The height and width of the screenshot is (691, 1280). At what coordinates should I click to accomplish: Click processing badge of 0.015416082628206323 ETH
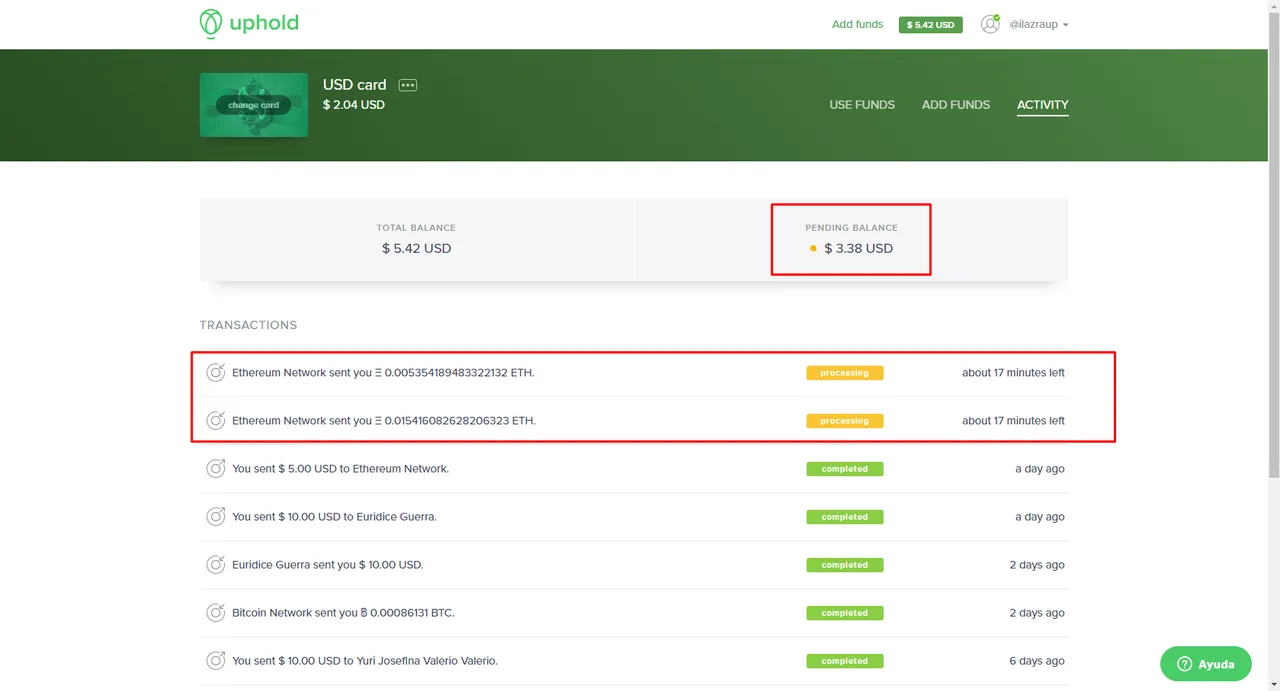[845, 421]
